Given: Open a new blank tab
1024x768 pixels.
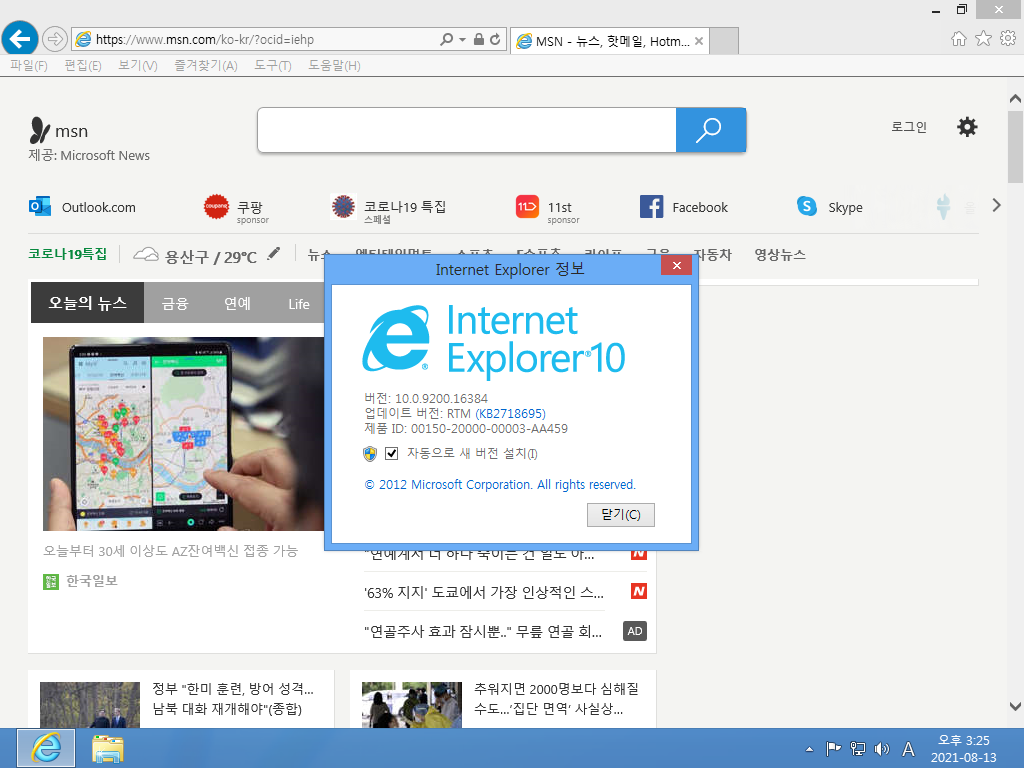Looking at the screenshot, I should [x=724, y=41].
